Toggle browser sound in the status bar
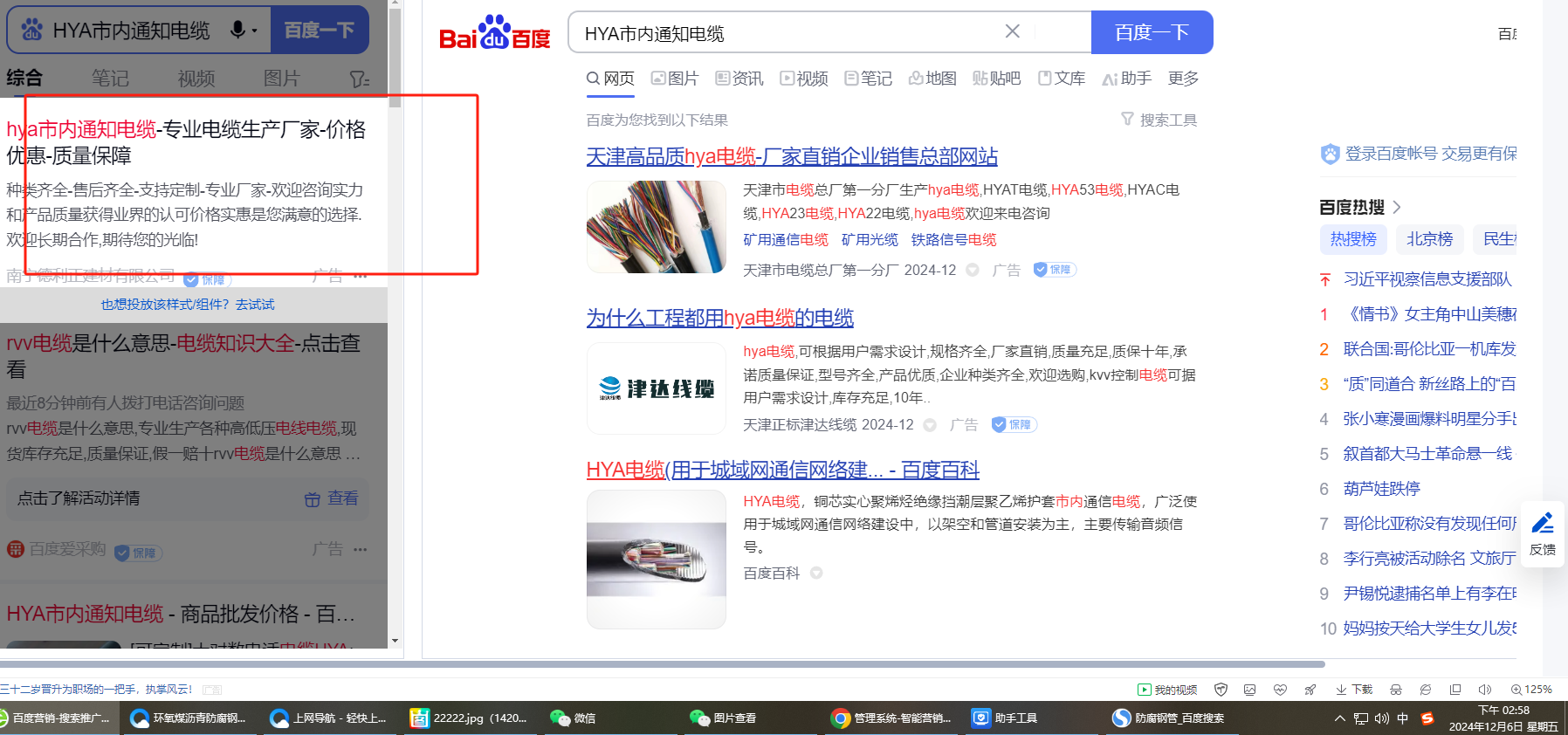1568x735 pixels. (1485, 690)
